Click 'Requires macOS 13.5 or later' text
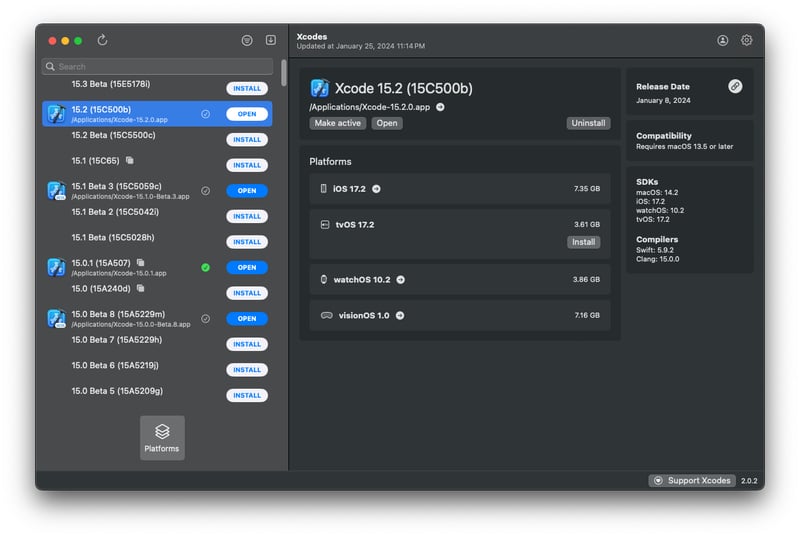The height and width of the screenshot is (537, 800). point(684,146)
